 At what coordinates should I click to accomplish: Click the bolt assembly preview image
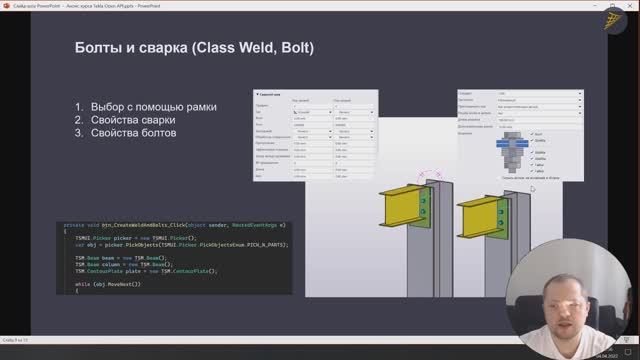(512, 152)
